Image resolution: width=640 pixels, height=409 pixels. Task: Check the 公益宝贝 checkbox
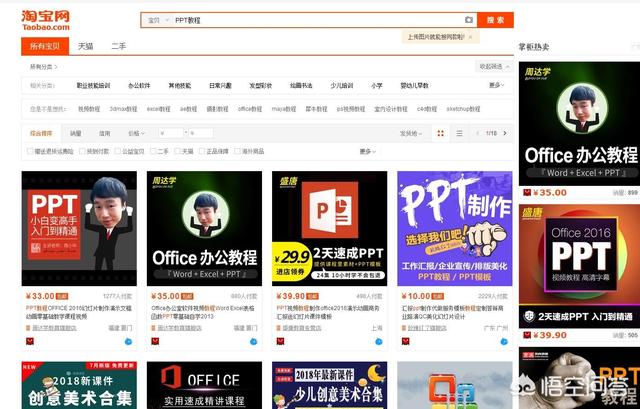118,151
